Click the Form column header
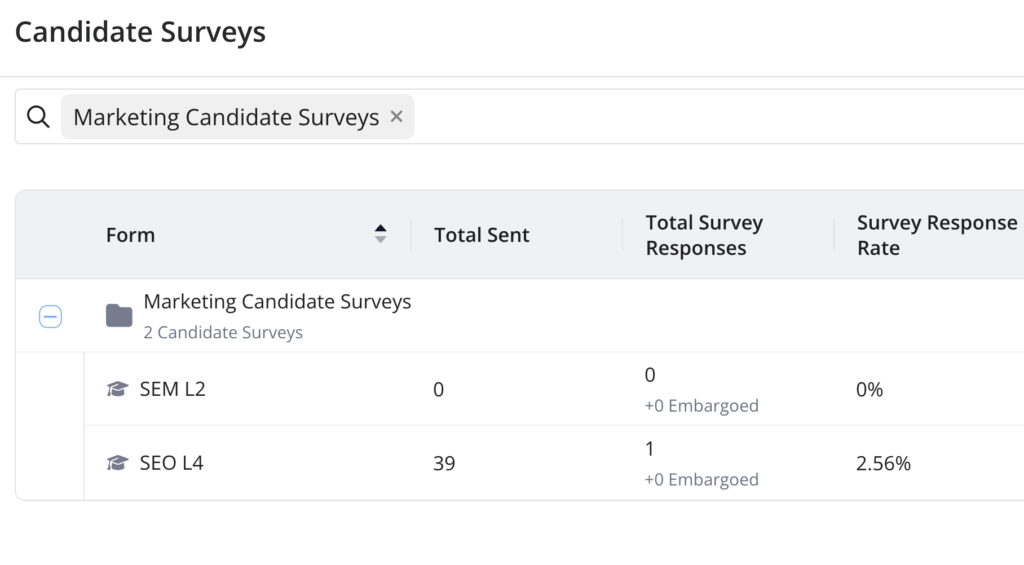Image resolution: width=1024 pixels, height=565 pixels. [131, 235]
